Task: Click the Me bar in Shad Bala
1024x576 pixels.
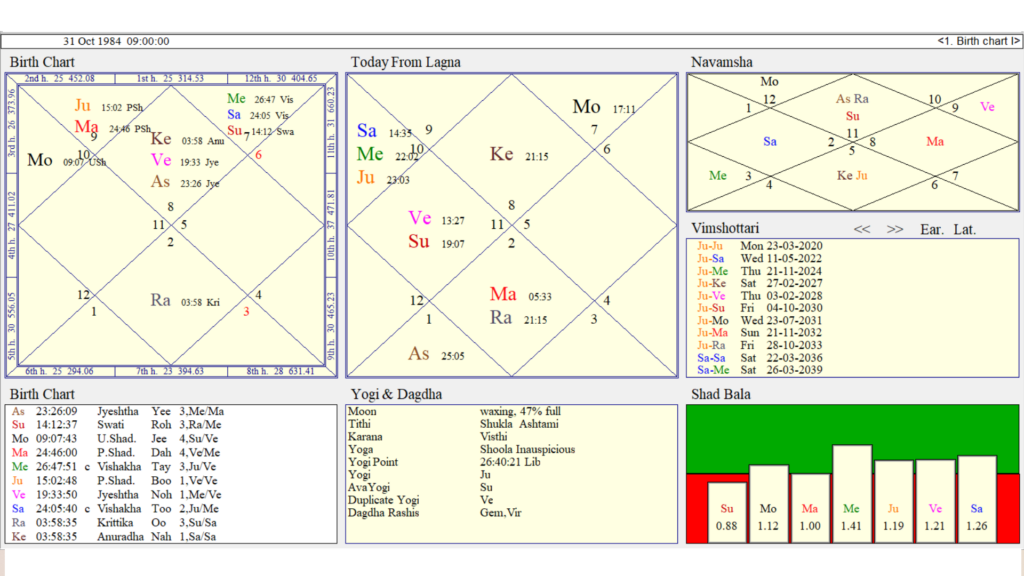Action: click(852, 494)
